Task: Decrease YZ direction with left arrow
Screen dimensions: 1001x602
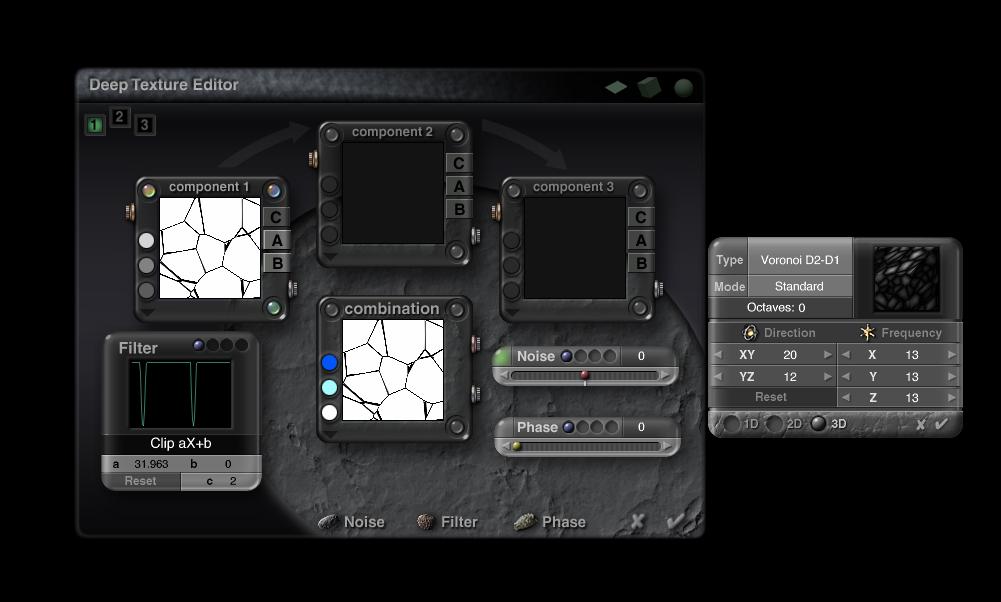Action: (x=717, y=377)
